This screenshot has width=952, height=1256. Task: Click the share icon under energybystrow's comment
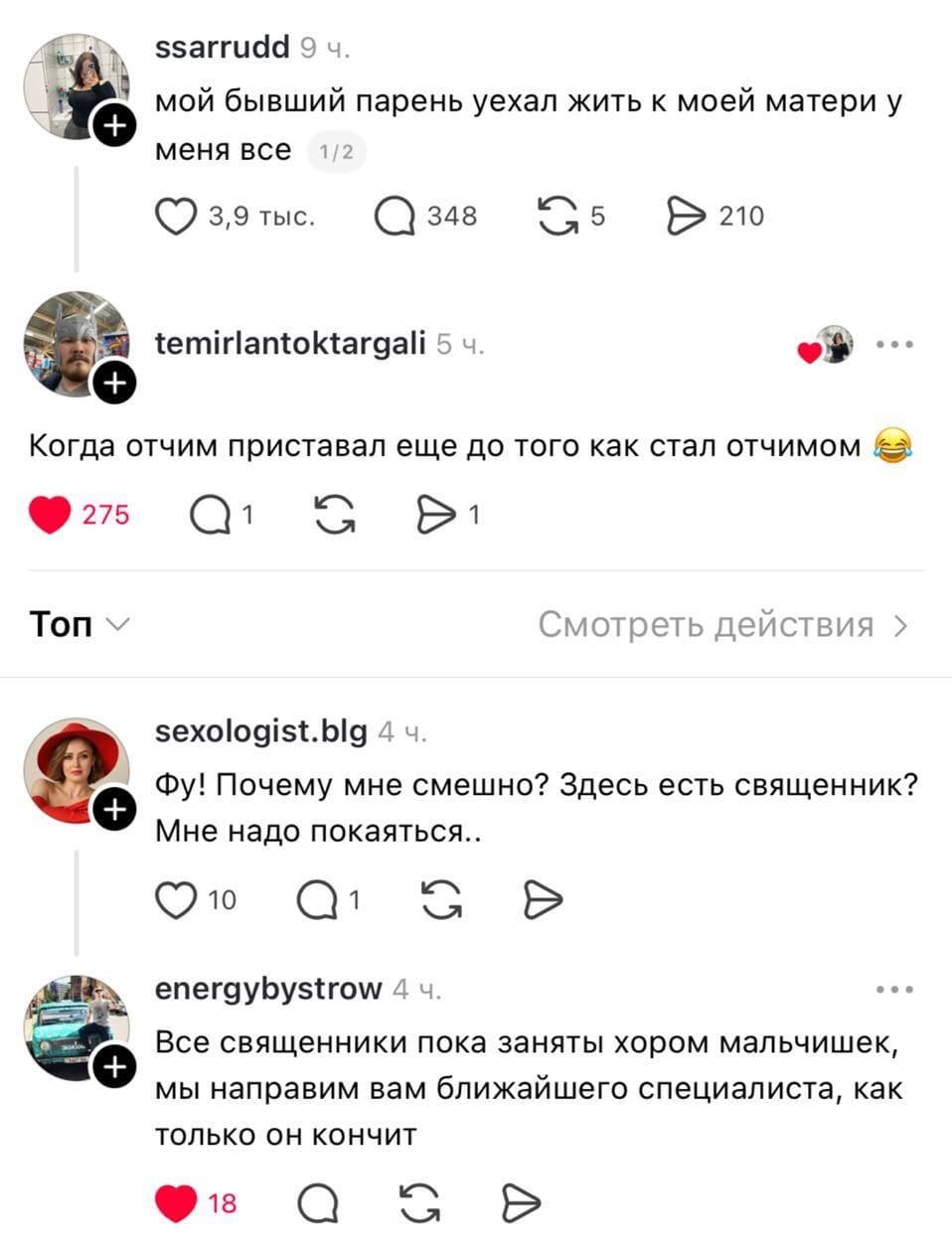pyautogui.click(x=518, y=1204)
